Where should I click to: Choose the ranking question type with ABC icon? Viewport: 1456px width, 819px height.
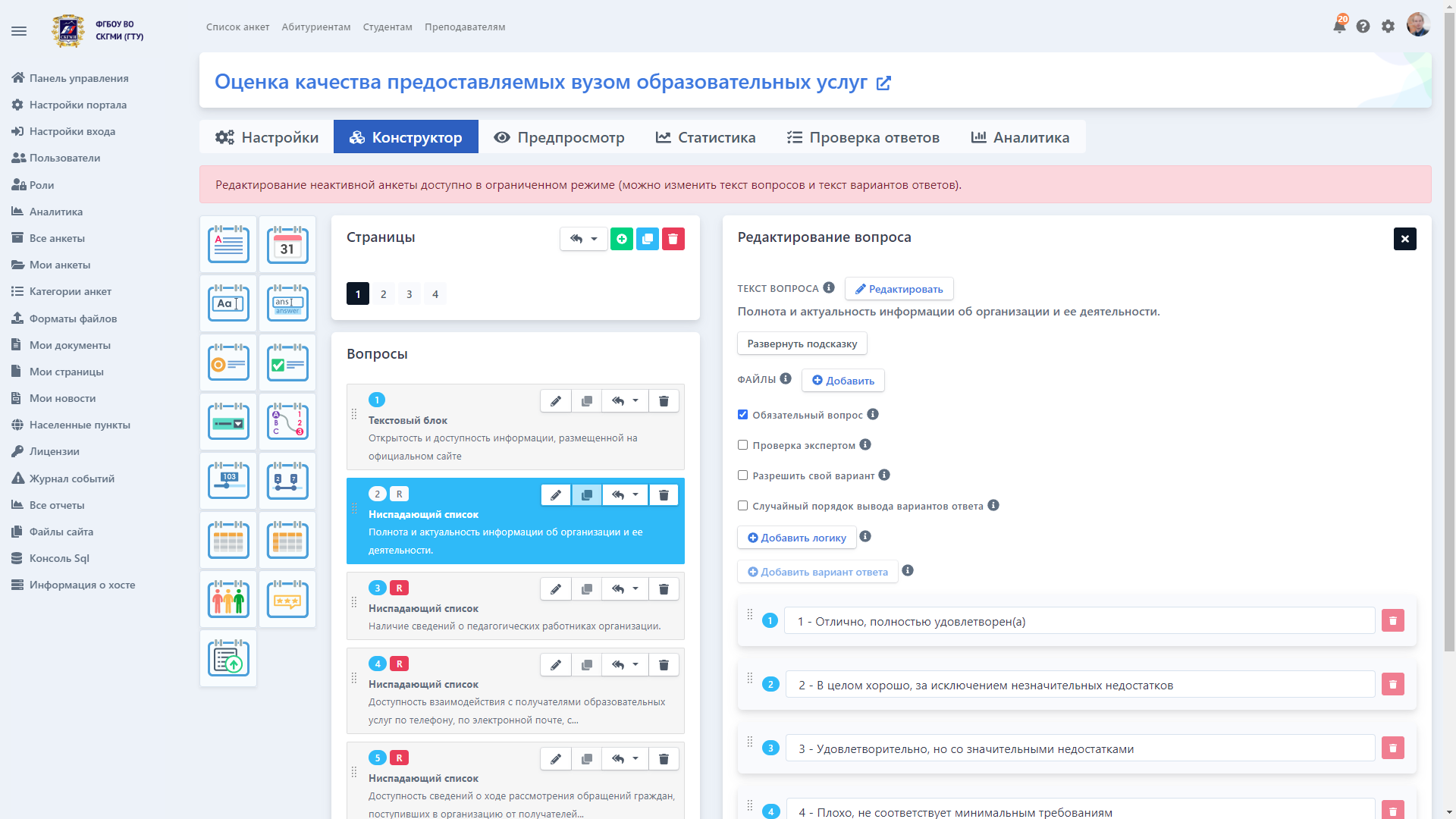coord(287,421)
